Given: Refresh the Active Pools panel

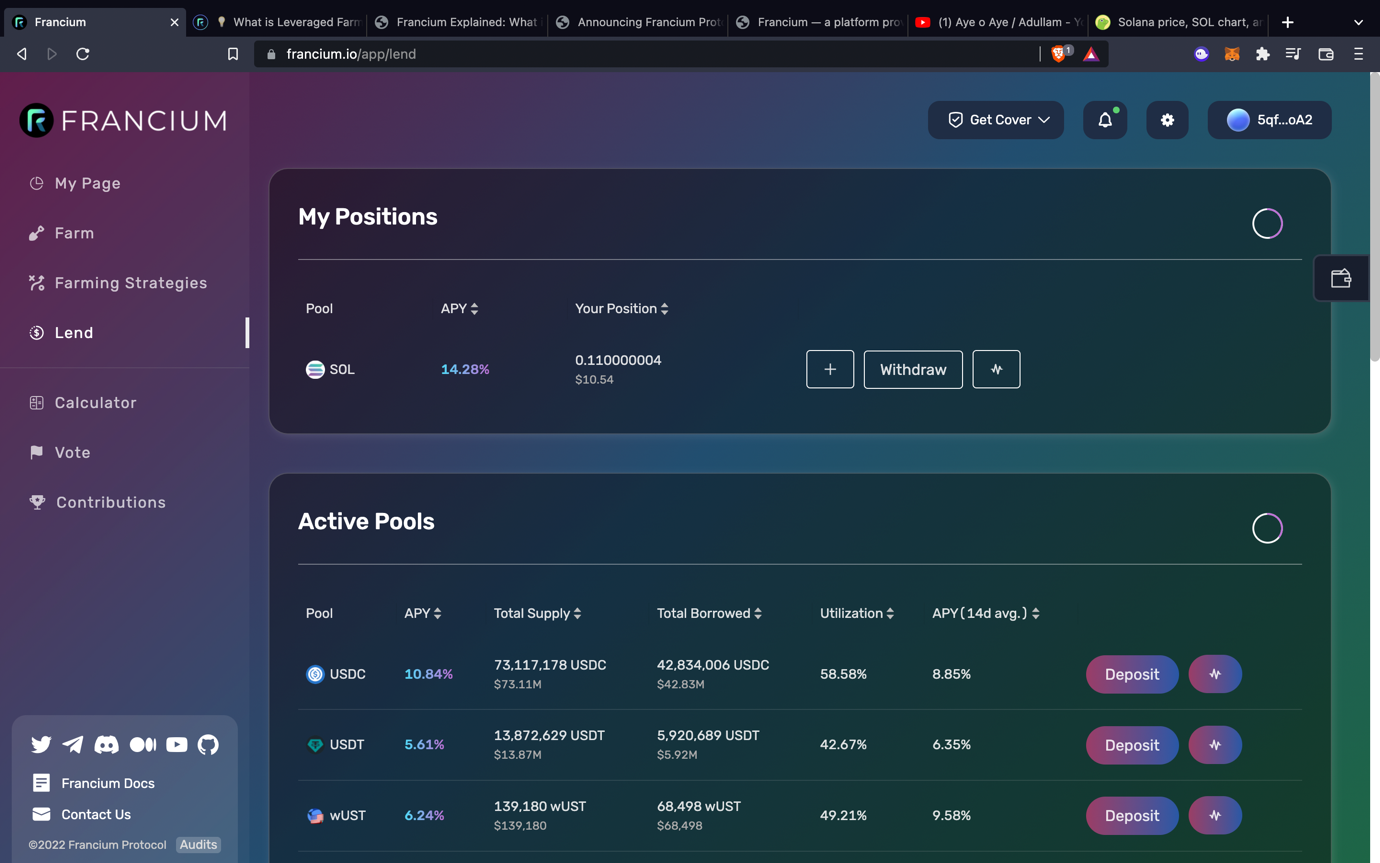Looking at the screenshot, I should click(1267, 528).
